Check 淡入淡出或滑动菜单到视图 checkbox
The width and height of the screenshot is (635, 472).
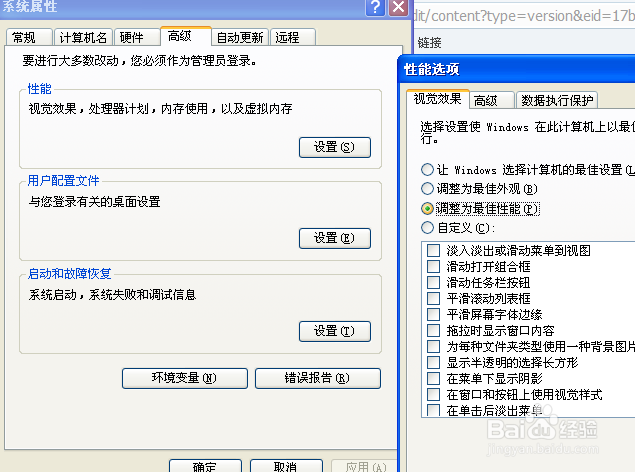click(x=433, y=251)
